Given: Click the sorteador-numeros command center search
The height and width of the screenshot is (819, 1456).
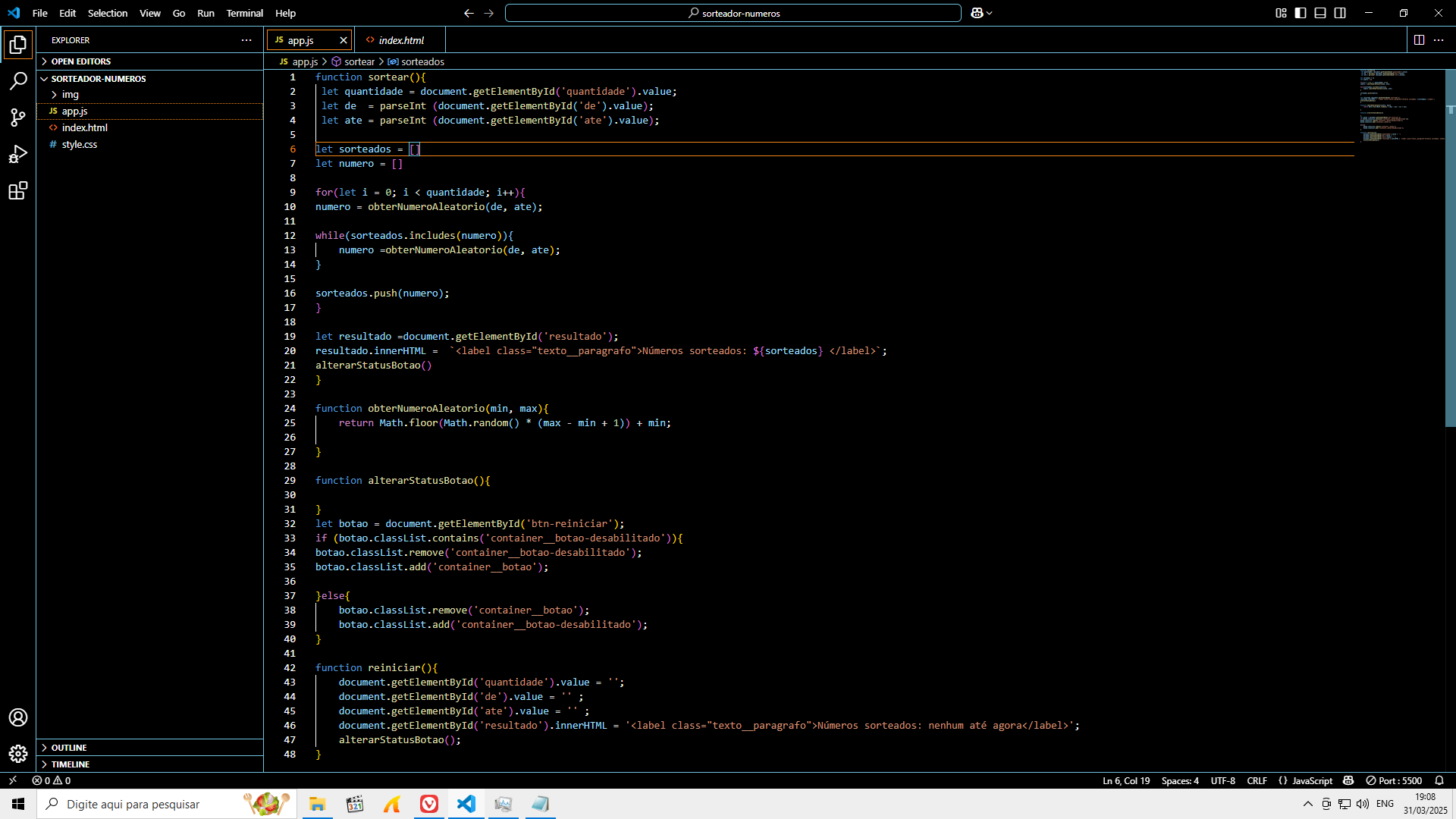Looking at the screenshot, I should (733, 13).
